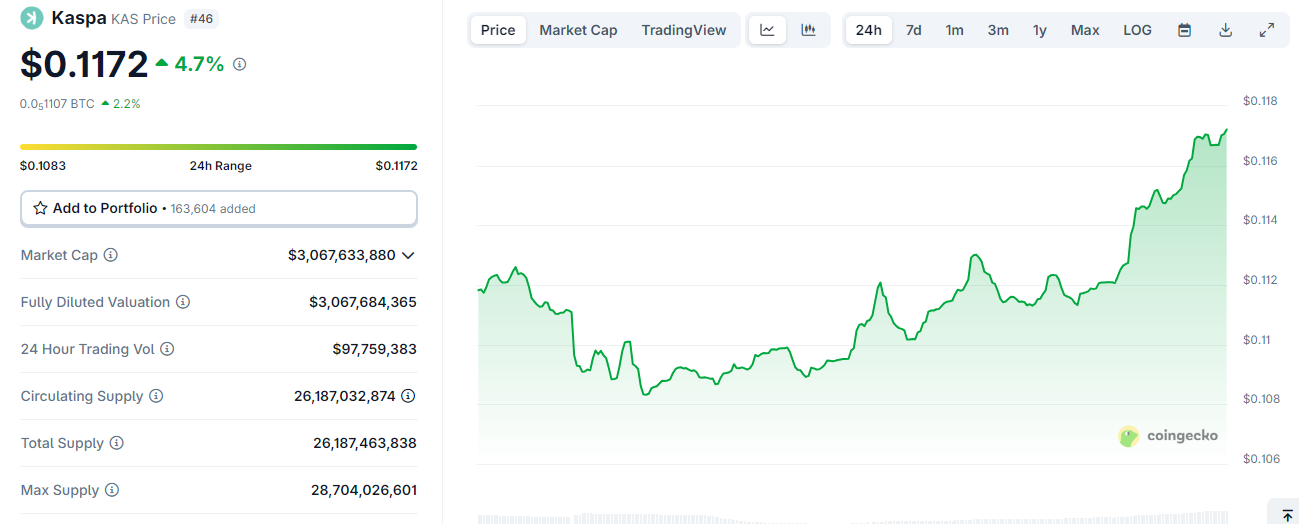Select the Max time range

[1085, 30]
